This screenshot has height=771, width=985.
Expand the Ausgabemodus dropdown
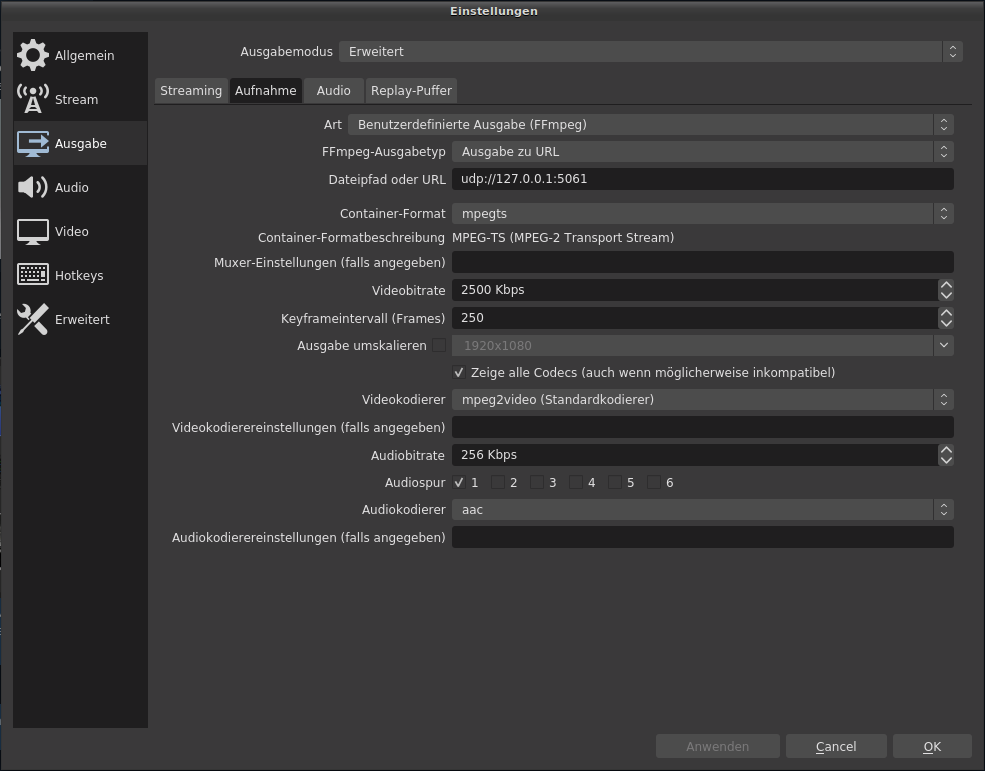pos(650,51)
